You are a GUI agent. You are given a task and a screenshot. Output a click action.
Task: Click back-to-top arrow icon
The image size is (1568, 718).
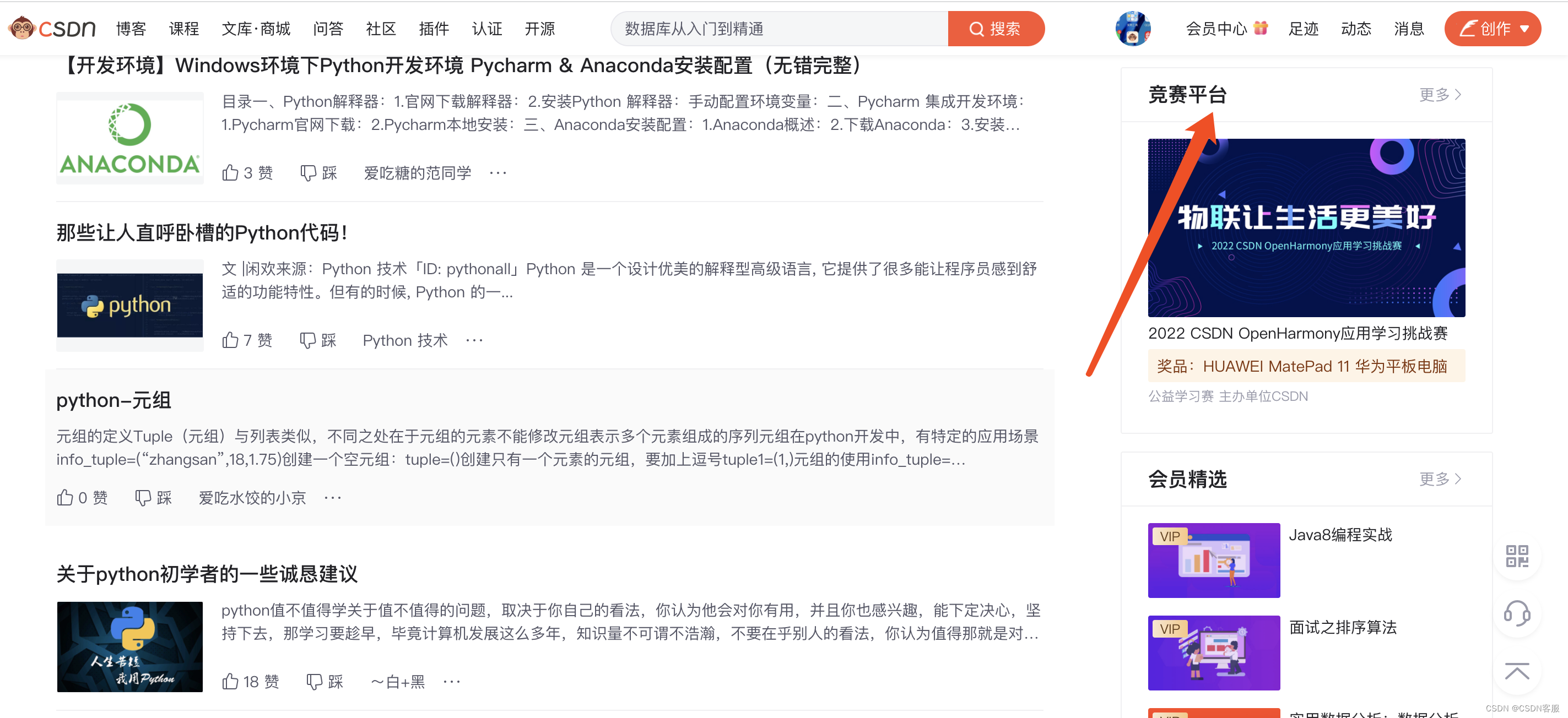click(x=1516, y=671)
